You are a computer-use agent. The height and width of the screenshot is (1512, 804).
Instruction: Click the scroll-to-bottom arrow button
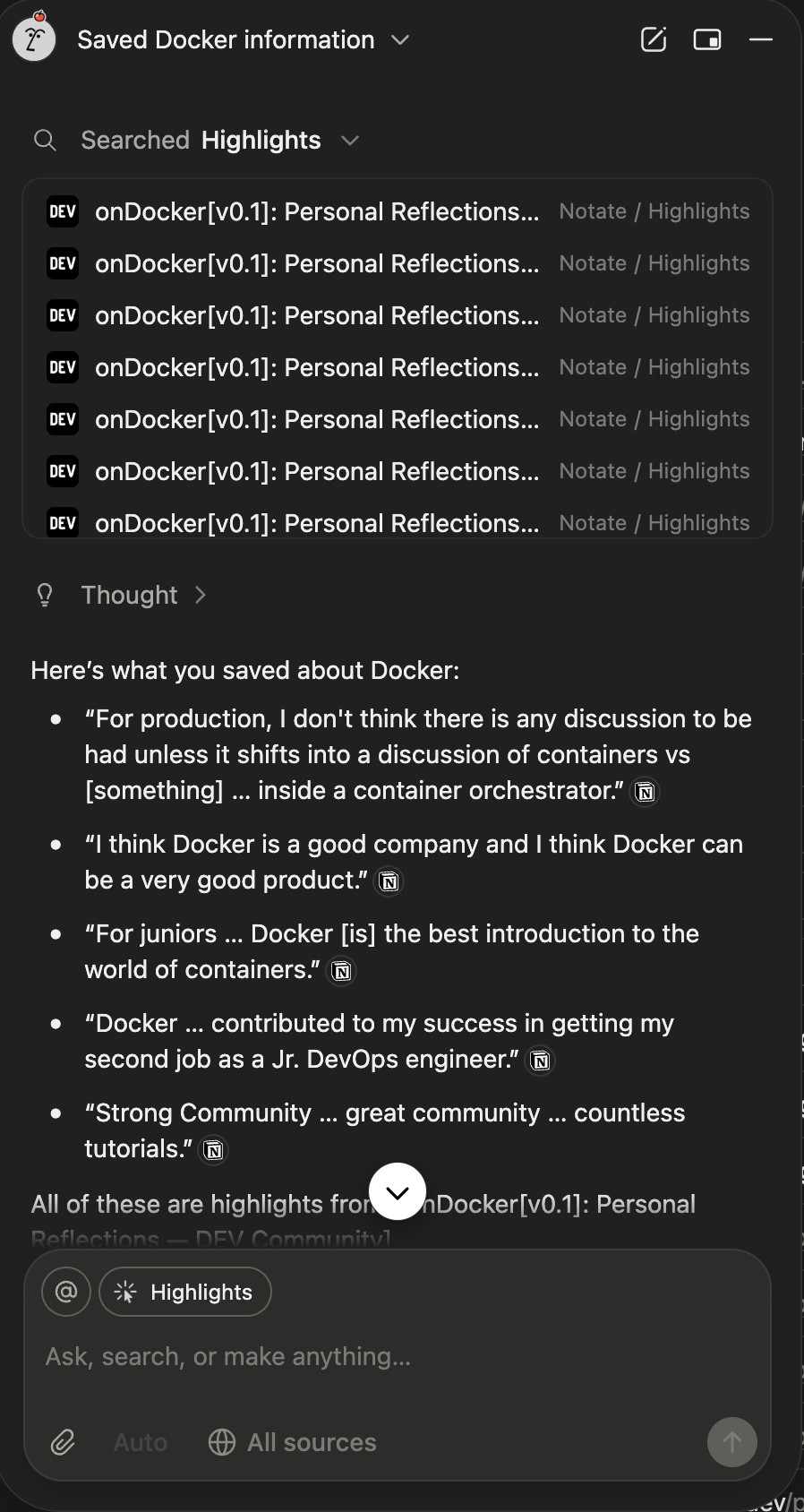coord(398,1191)
